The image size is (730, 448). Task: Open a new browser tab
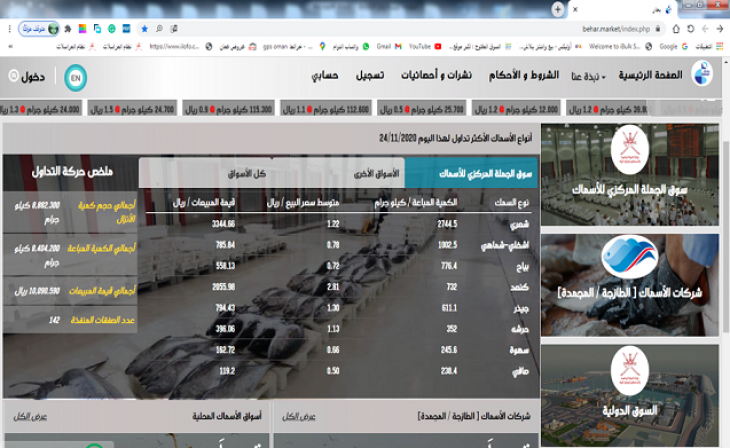[x=557, y=8]
